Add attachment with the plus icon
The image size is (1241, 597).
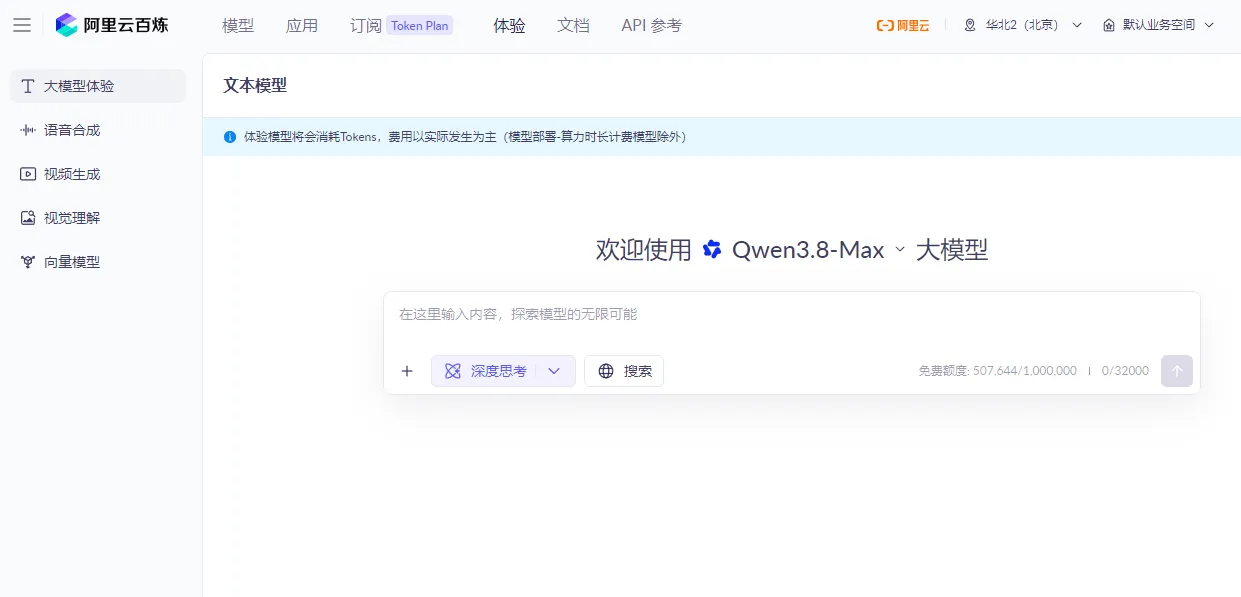click(x=407, y=371)
